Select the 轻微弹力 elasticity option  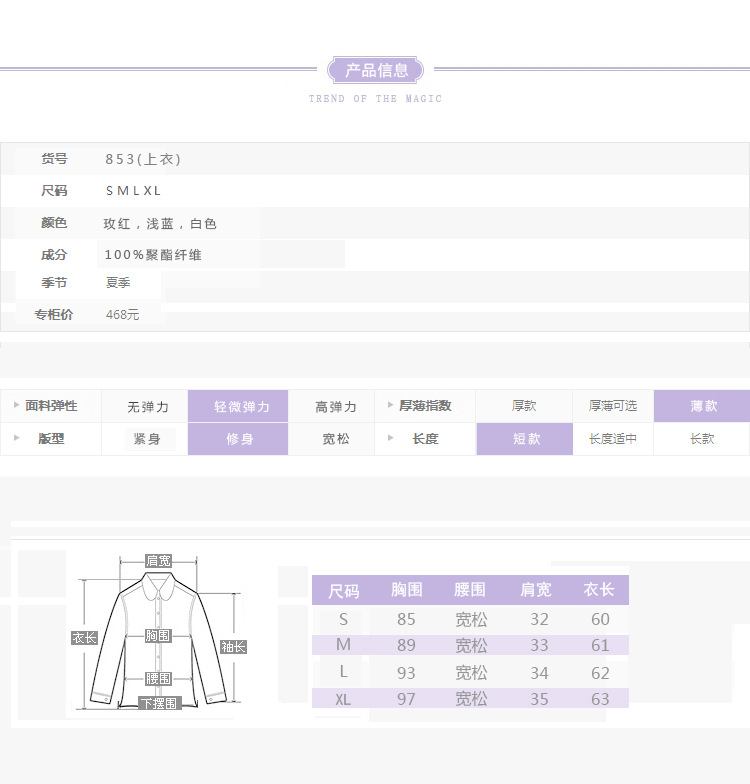240,407
